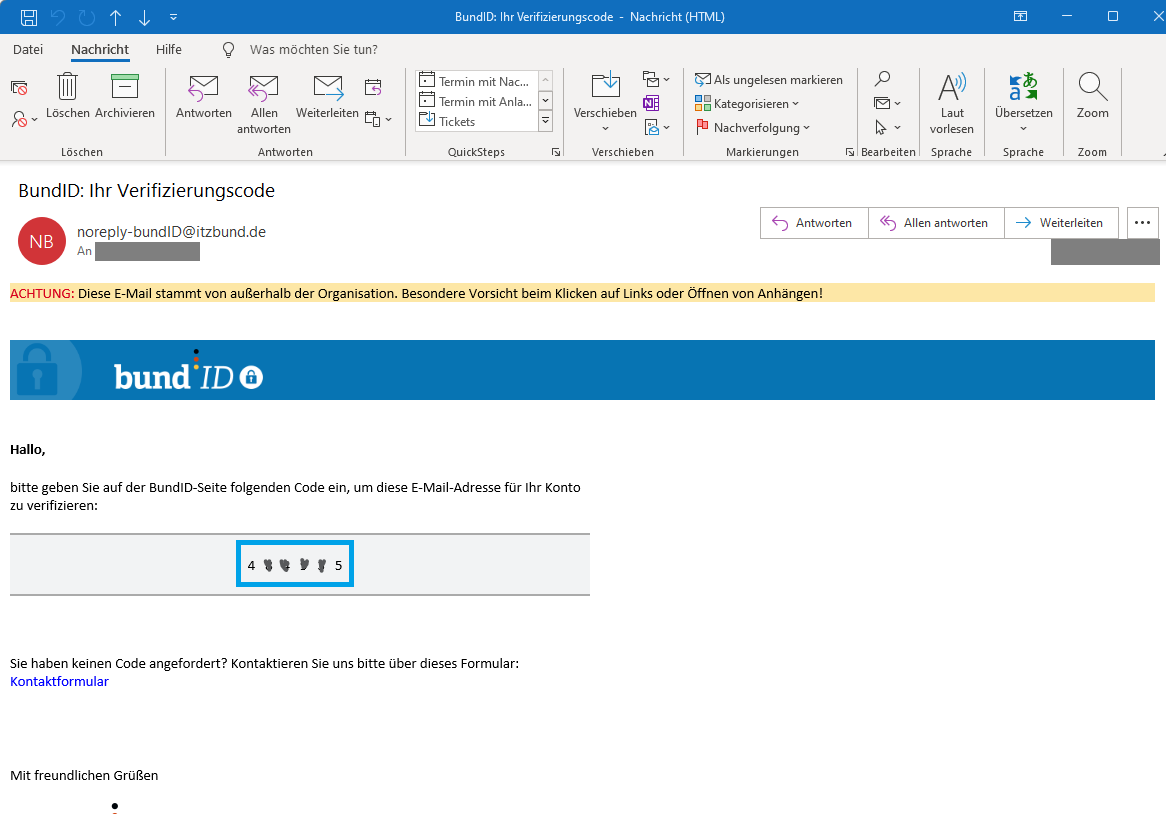Open the Quick Access Toolbar customize dropdown

173,17
